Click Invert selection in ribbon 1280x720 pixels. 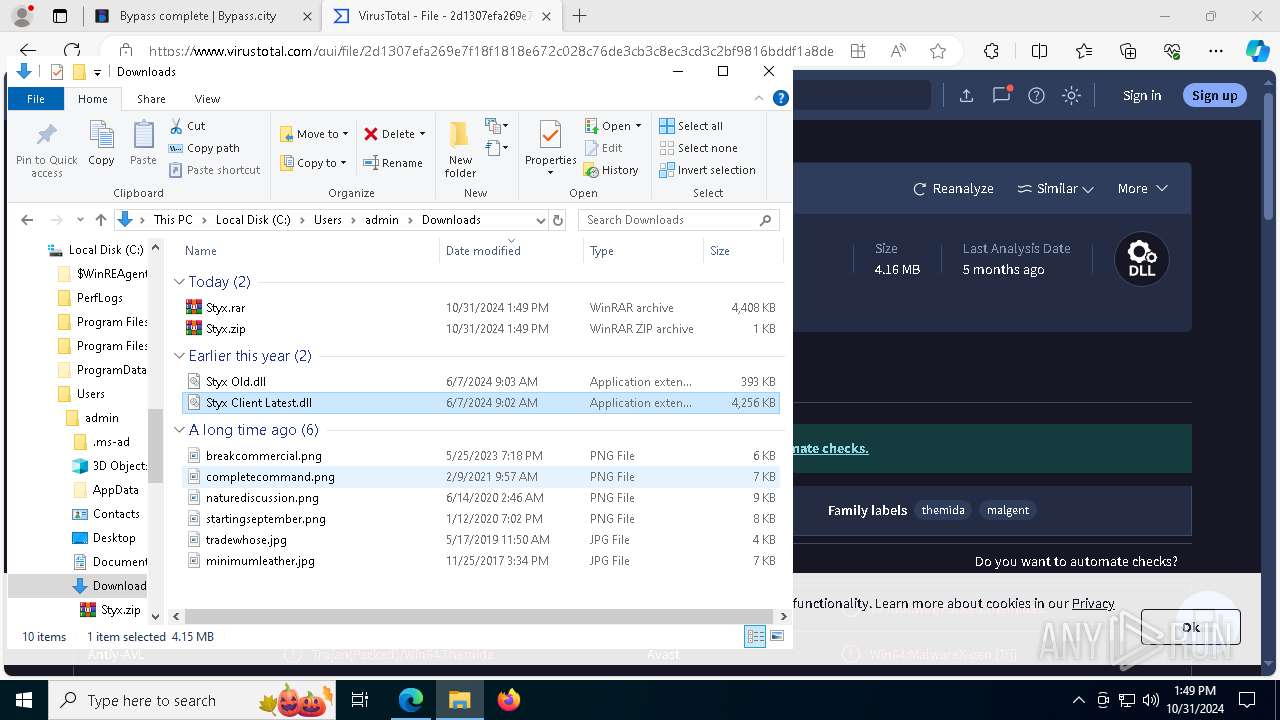(x=707, y=170)
